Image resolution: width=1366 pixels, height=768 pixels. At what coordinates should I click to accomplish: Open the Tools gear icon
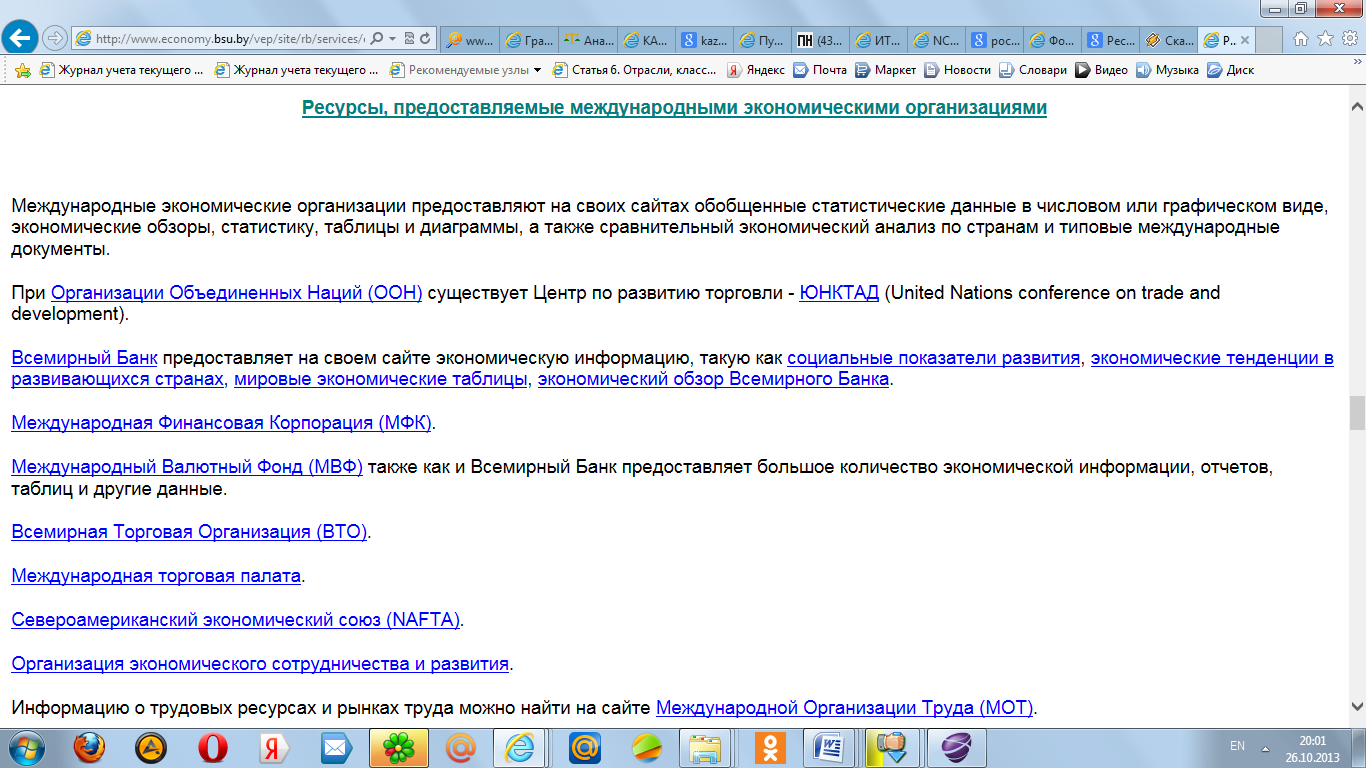pyautogui.click(x=1349, y=39)
